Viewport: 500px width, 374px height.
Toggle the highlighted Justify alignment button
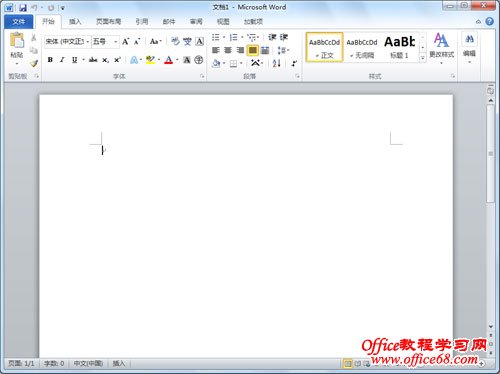tap(253, 50)
